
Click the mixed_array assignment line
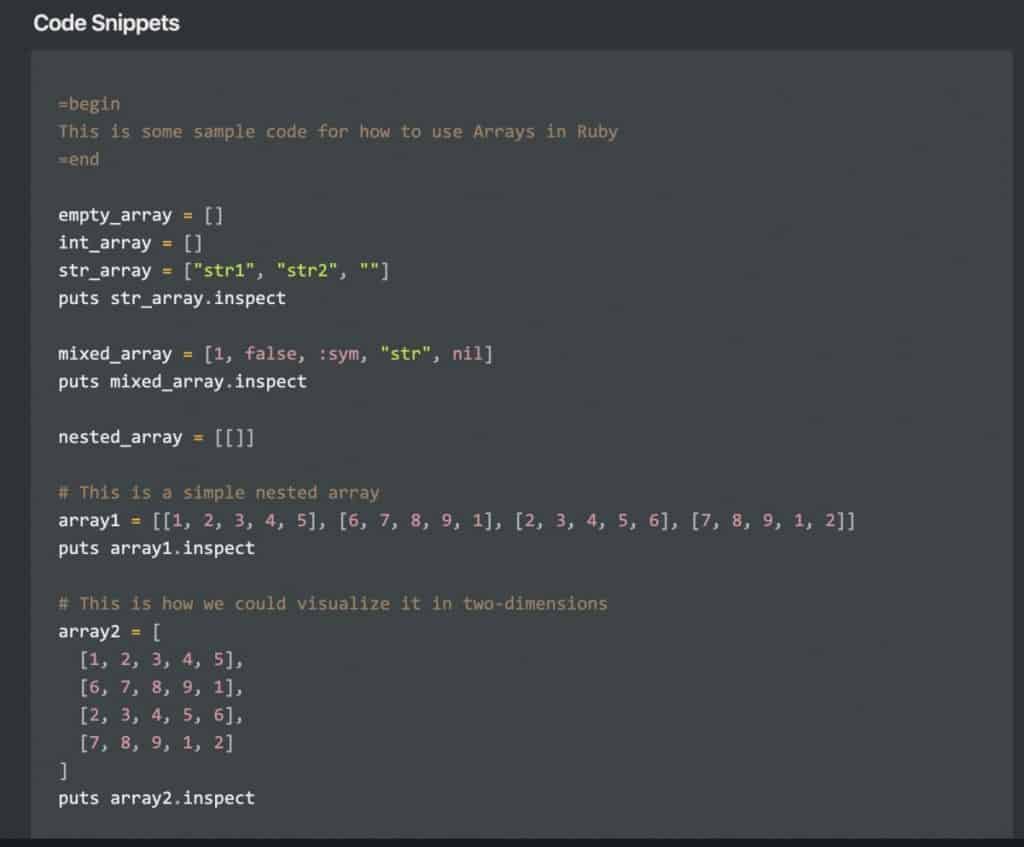(x=276, y=354)
